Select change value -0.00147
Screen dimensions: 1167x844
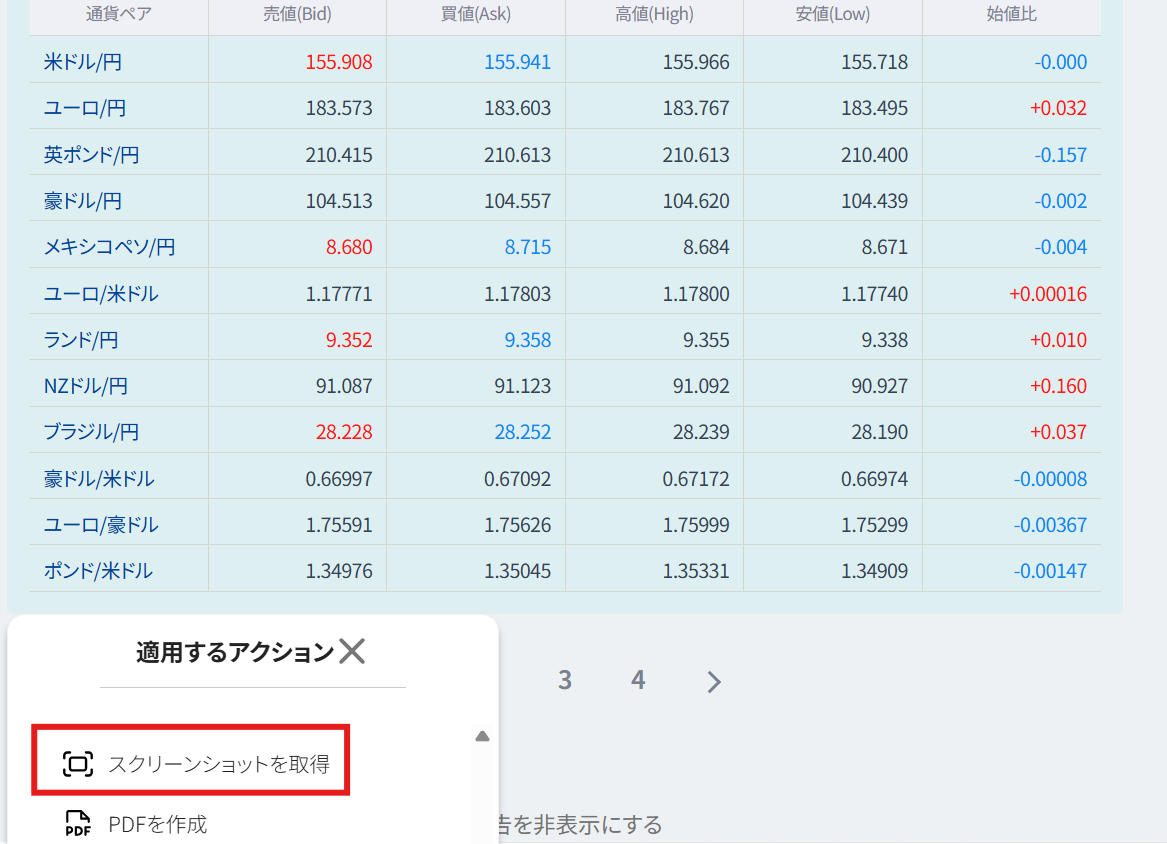tap(1050, 571)
